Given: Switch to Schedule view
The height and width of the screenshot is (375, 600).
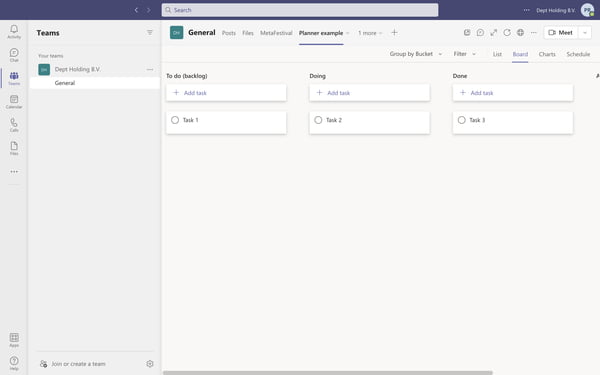Looking at the screenshot, I should pyautogui.click(x=578, y=54).
